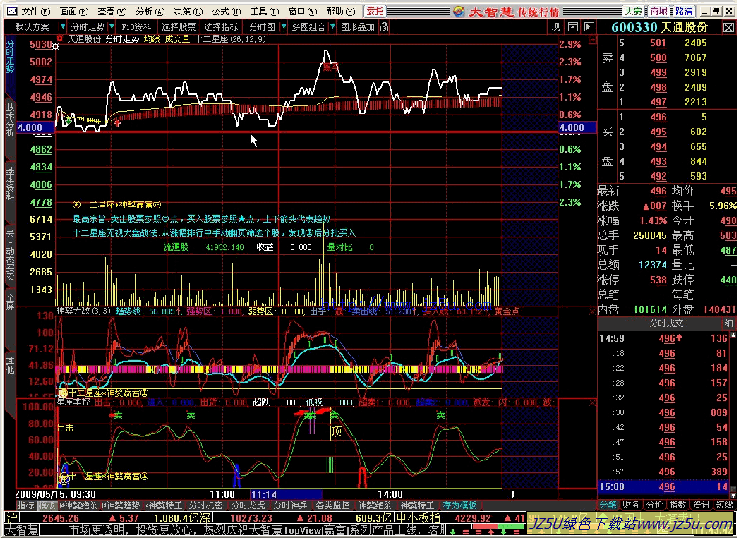
Task: Click the 选择股票 toolbar button
Action: (178, 27)
